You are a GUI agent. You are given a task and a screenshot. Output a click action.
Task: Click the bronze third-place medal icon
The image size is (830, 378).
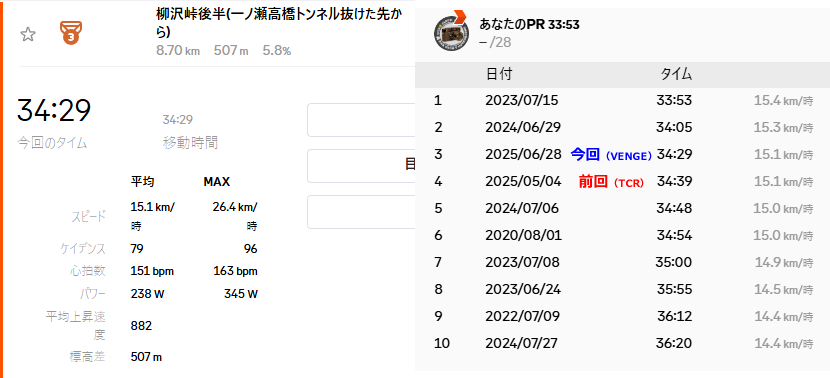pyautogui.click(x=70, y=33)
